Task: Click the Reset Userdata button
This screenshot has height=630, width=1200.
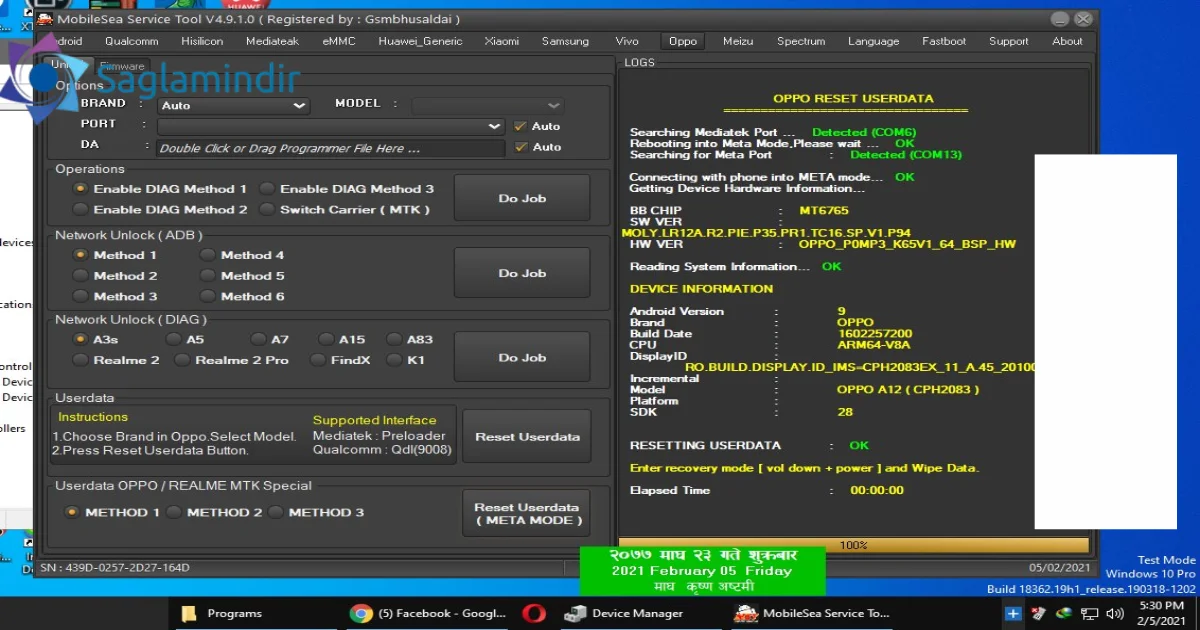Action: coord(527,437)
